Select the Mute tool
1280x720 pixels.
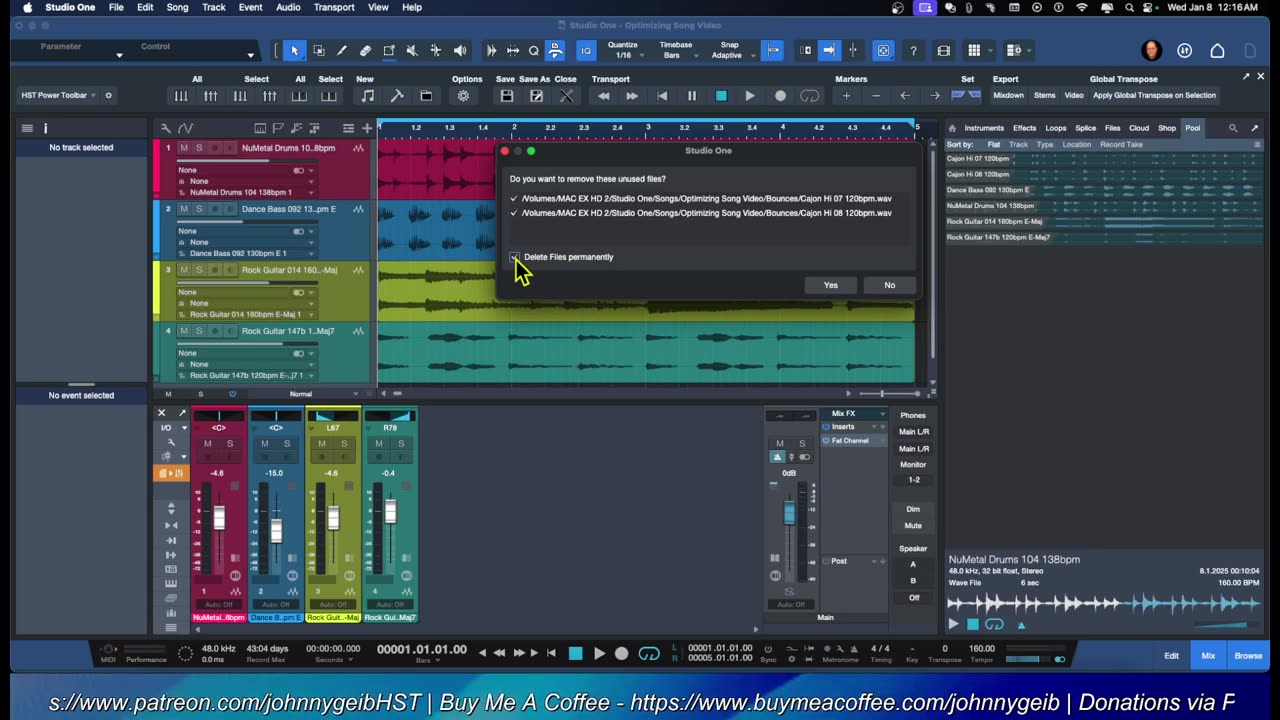(412, 51)
